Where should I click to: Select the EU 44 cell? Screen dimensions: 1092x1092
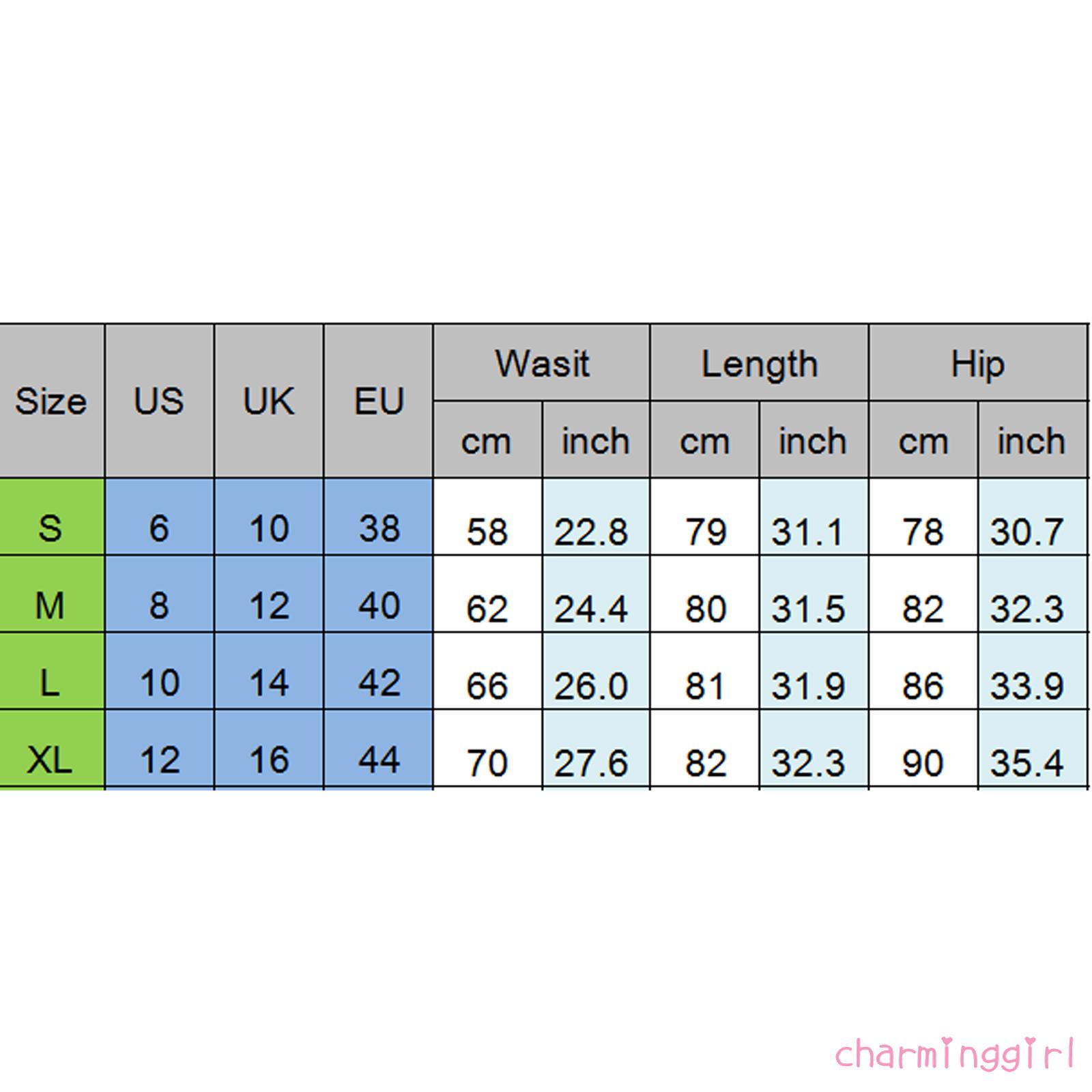[379, 760]
